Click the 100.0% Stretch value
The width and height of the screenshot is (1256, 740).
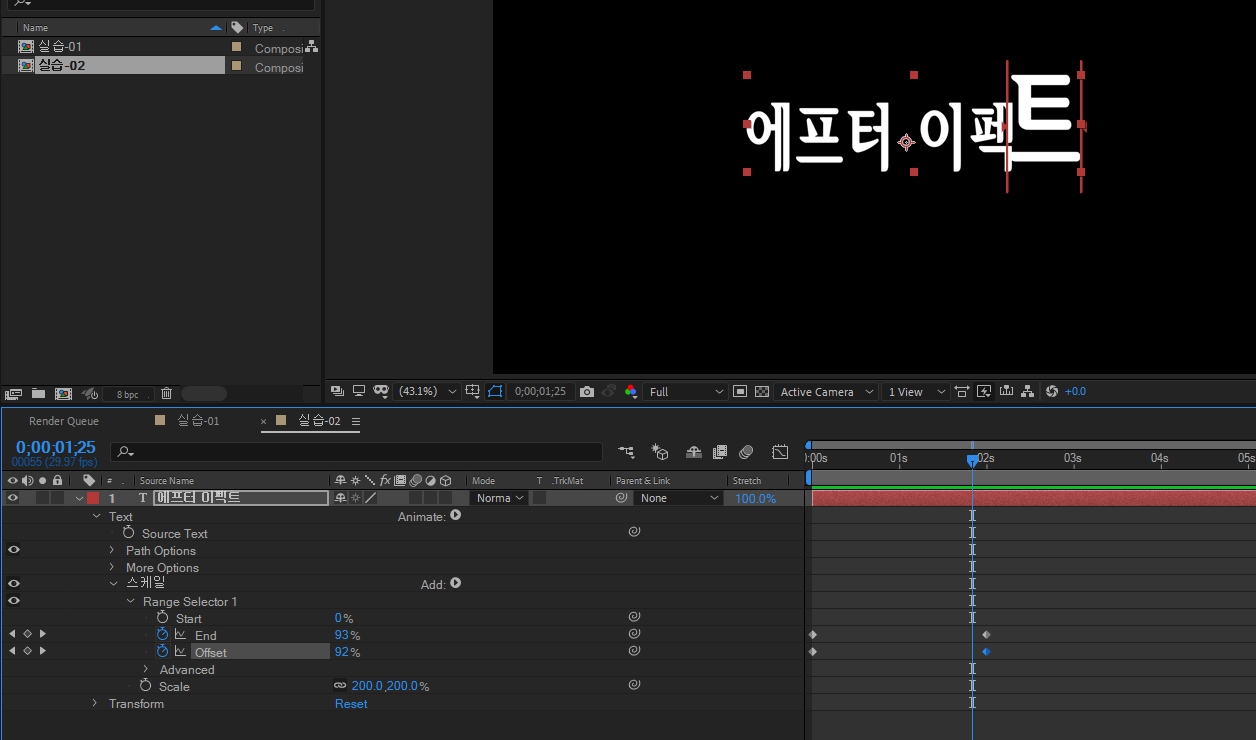point(756,498)
